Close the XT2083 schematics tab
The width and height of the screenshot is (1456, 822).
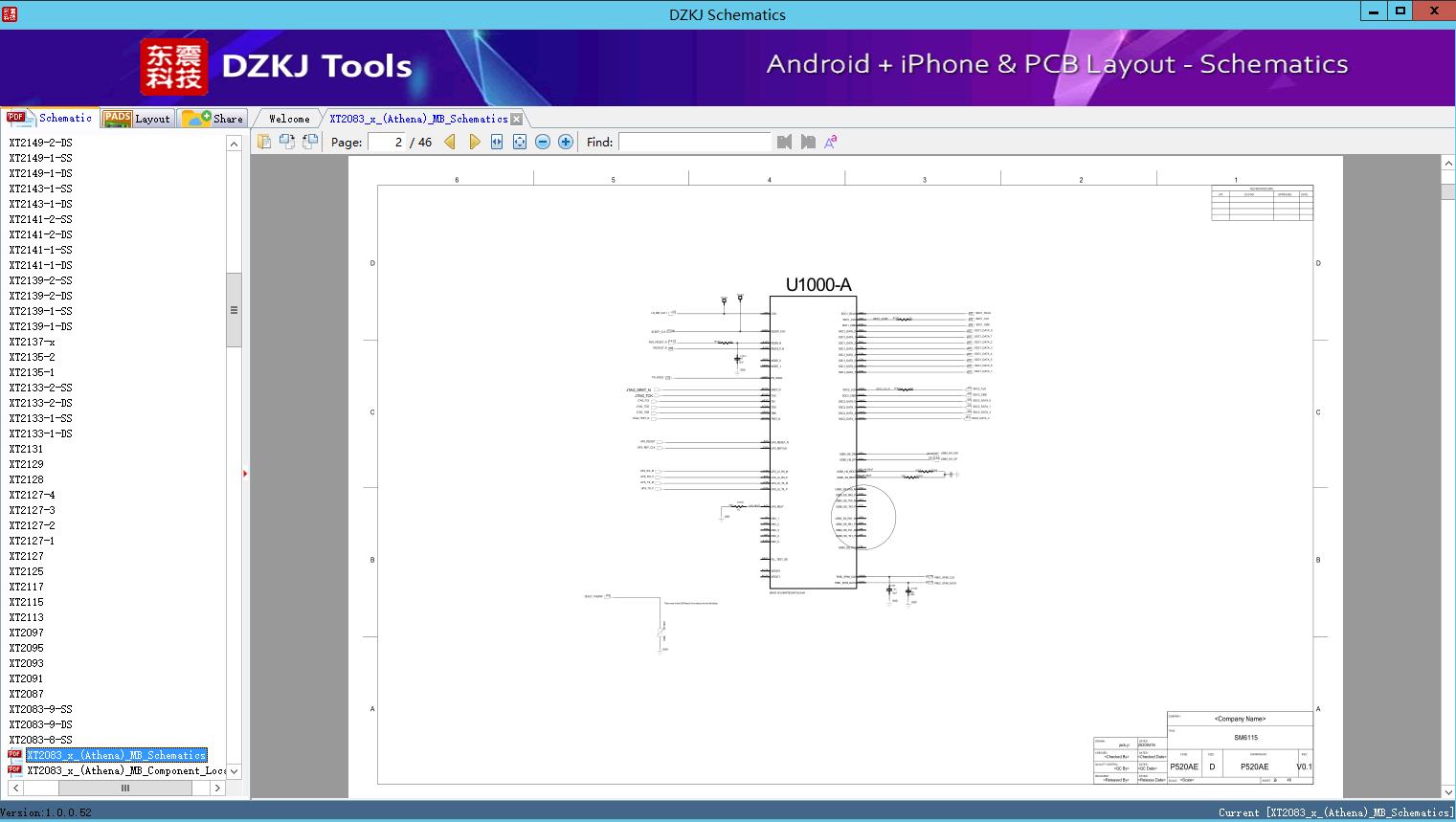point(517,119)
